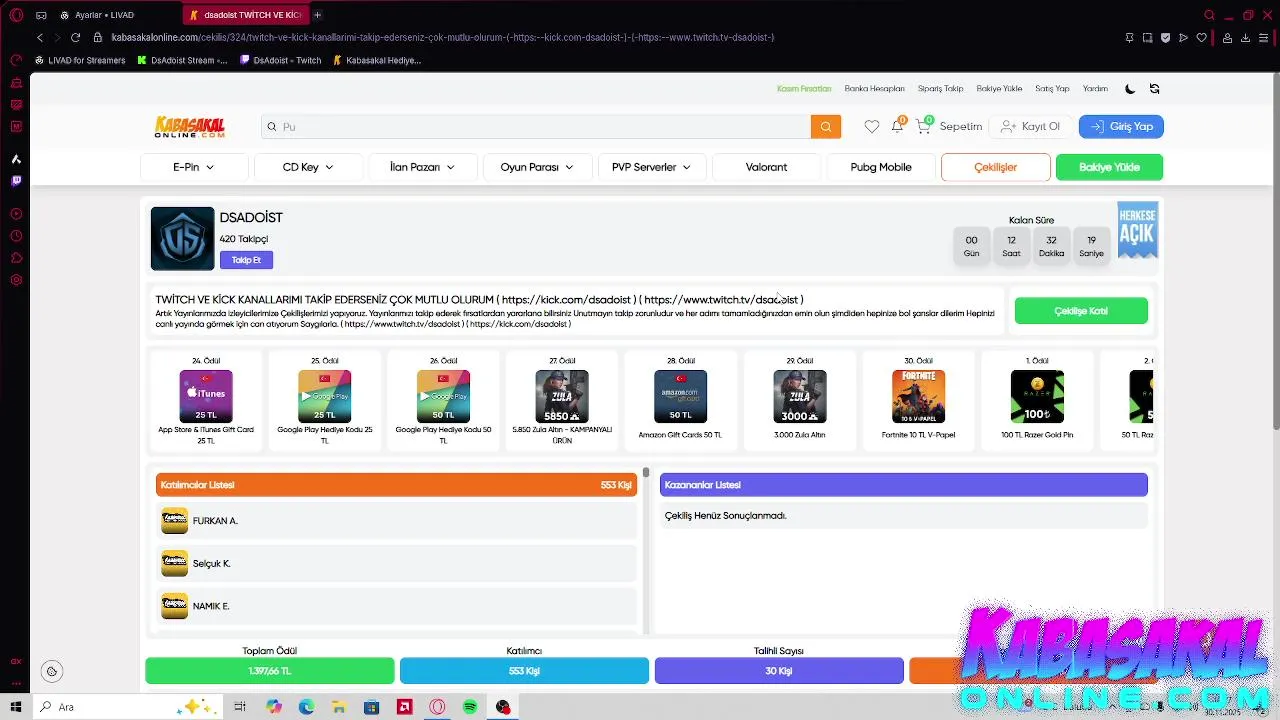
Task: Open the Çekilişler menu item
Action: (x=995, y=167)
